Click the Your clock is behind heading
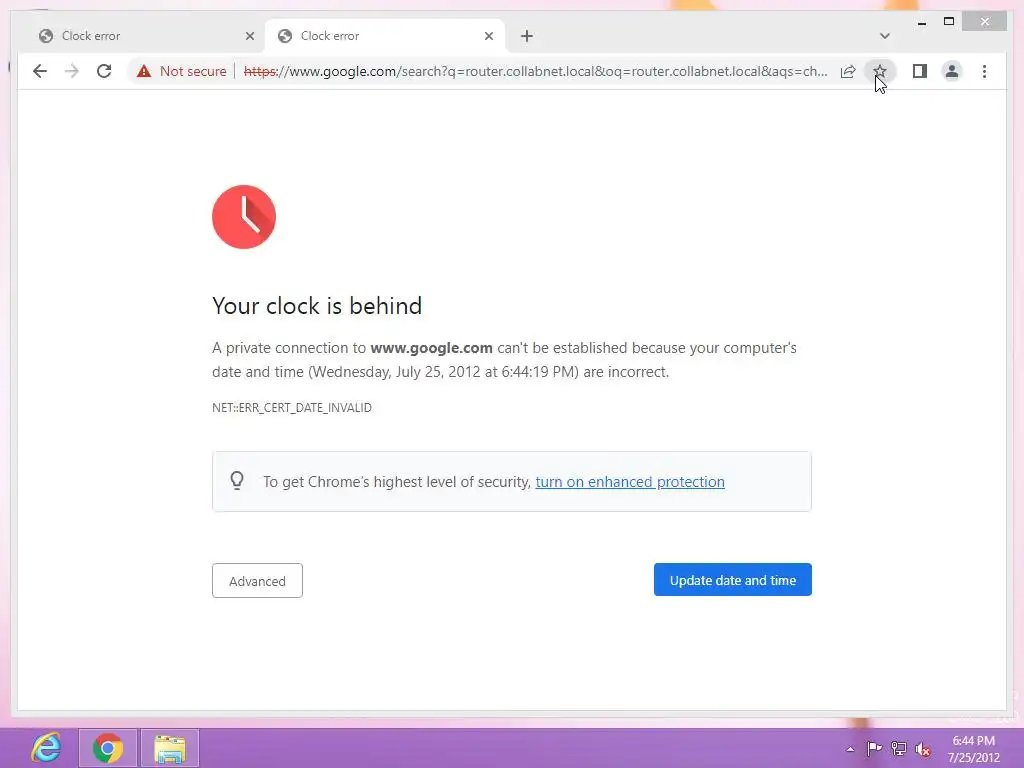This screenshot has height=768, width=1024. 317,306
